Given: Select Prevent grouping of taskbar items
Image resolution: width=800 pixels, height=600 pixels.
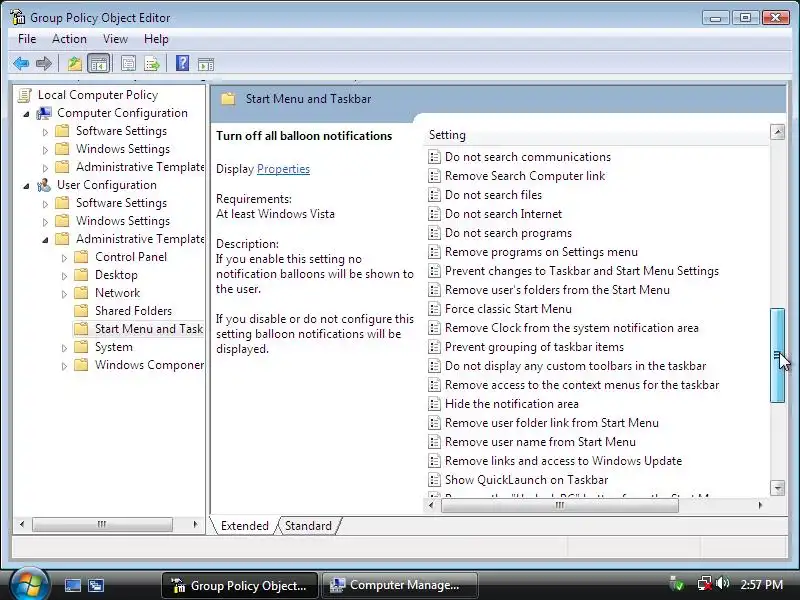Looking at the screenshot, I should [534, 347].
